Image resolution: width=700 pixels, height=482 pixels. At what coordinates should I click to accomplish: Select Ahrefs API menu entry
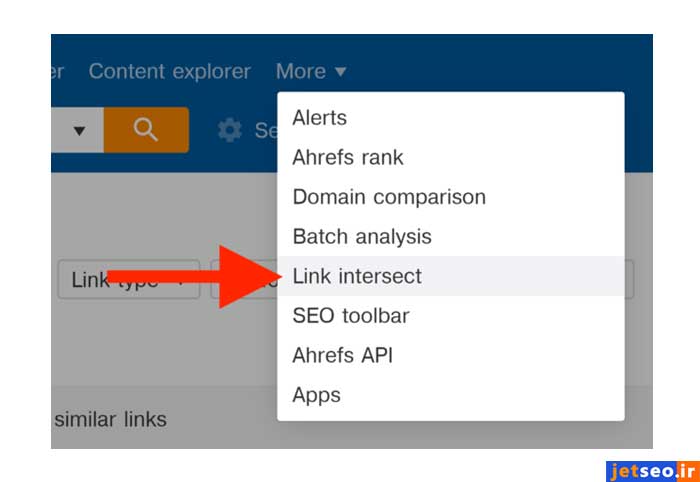pyautogui.click(x=450, y=355)
